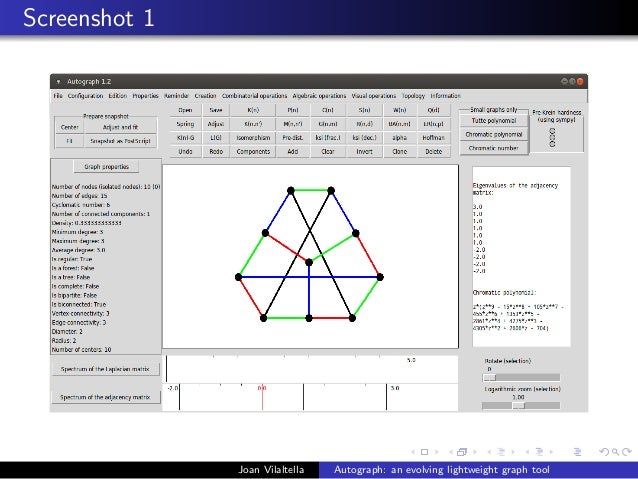Image resolution: width=638 pixels, height=479 pixels.
Task: Click the Logarithmic zoom (selection) slider
Action: click(521, 405)
